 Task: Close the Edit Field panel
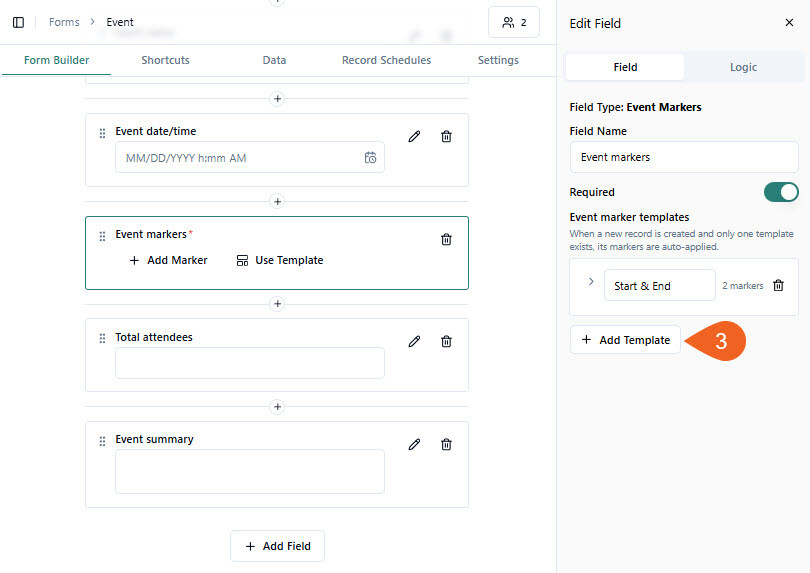[789, 23]
